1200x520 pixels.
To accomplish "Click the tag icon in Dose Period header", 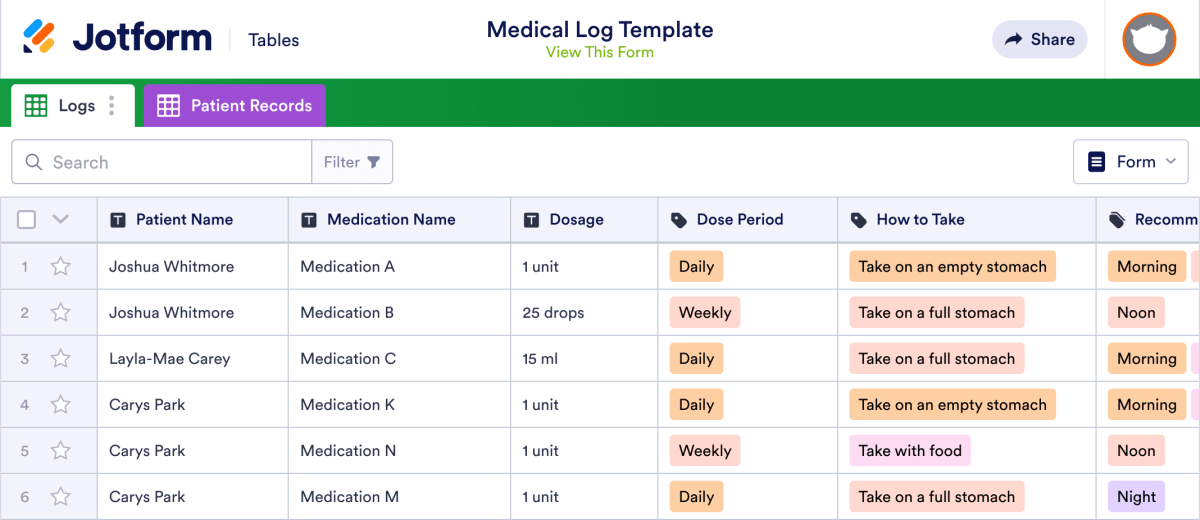I will click(679, 220).
